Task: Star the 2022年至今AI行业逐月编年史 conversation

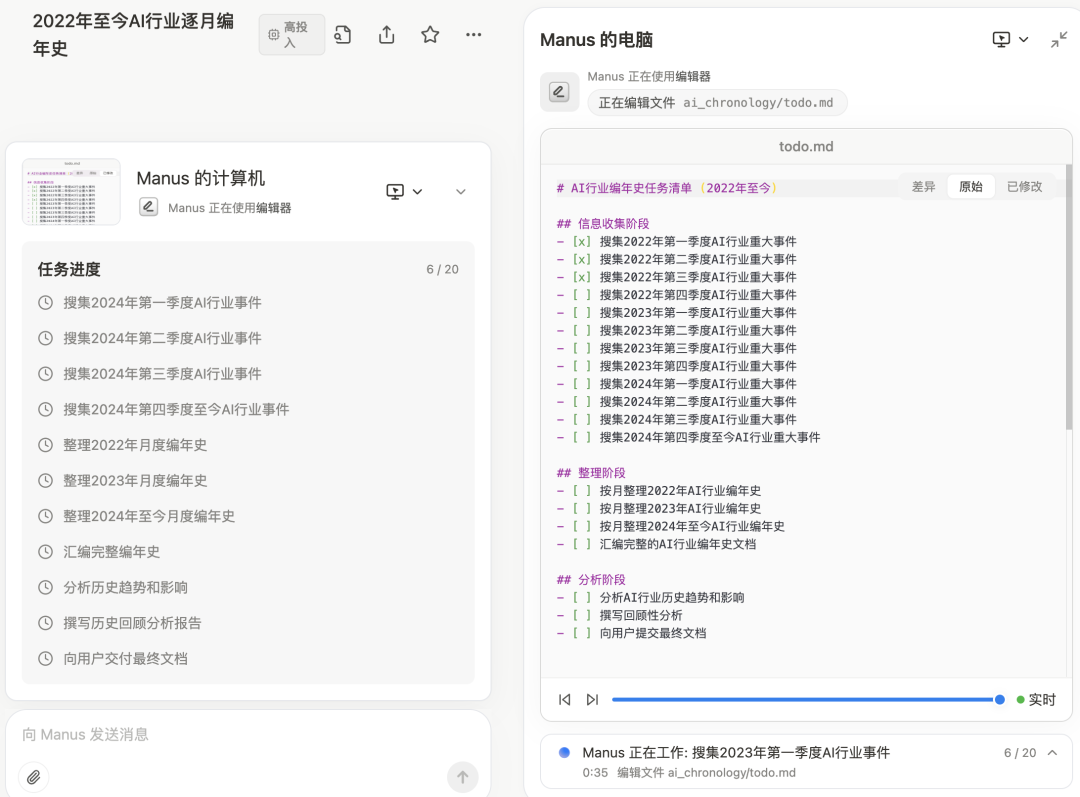Action: [429, 34]
